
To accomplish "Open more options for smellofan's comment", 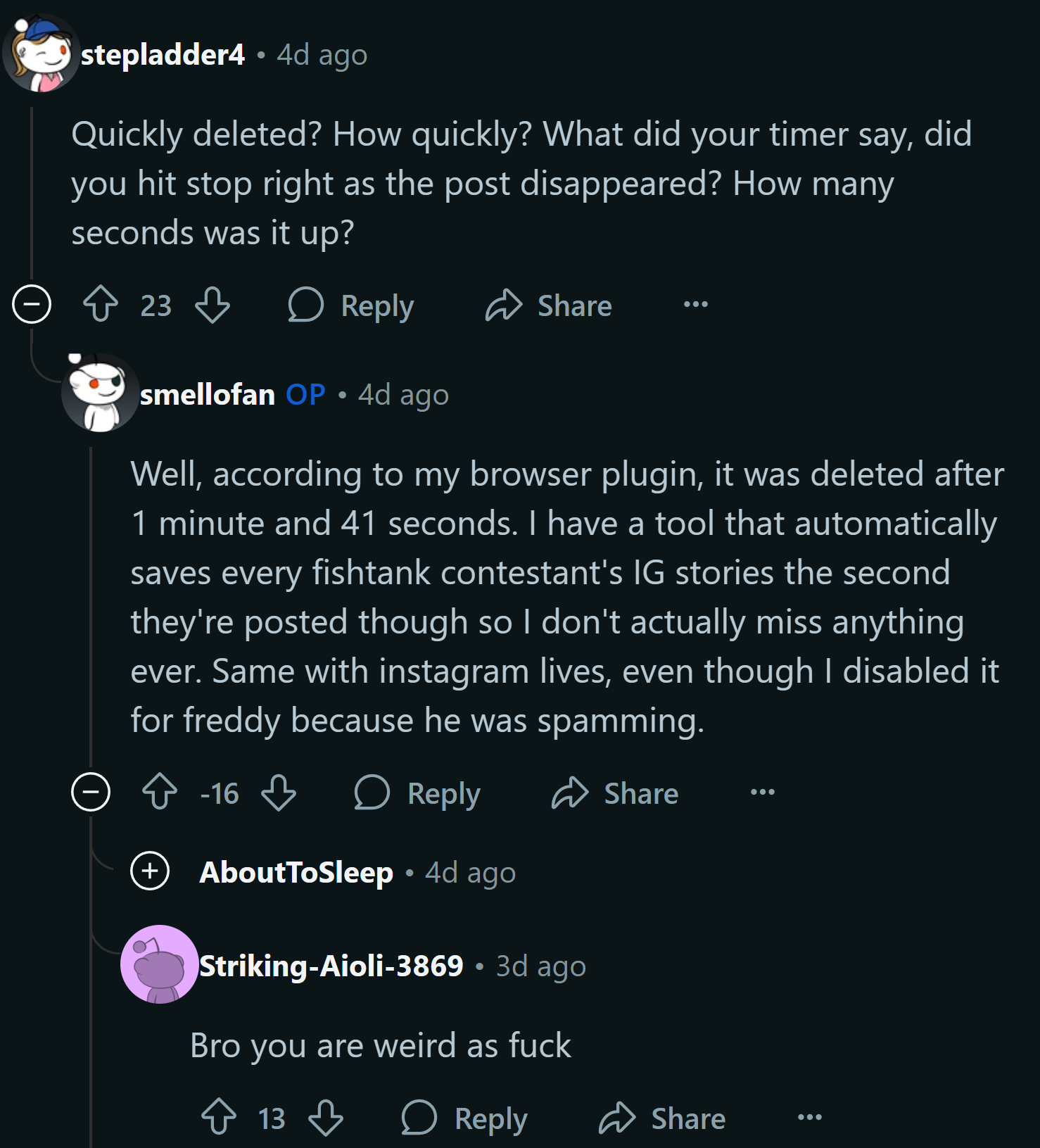I will pos(762,793).
